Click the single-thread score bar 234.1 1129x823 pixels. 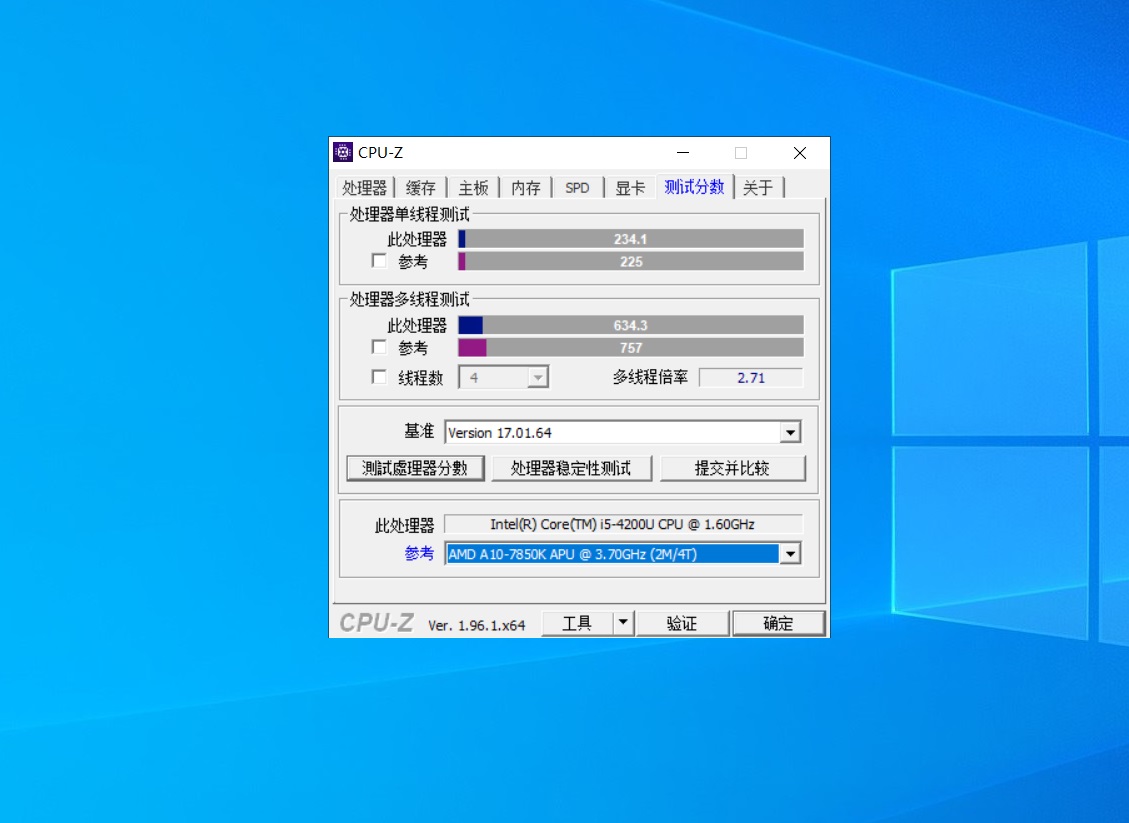pyautogui.click(x=631, y=239)
